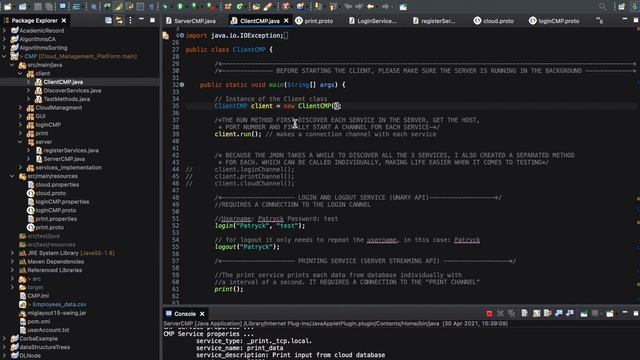Click Remove All Terminated Launches double-X icon
Viewport: 640px width, 360px height.
click(511, 313)
